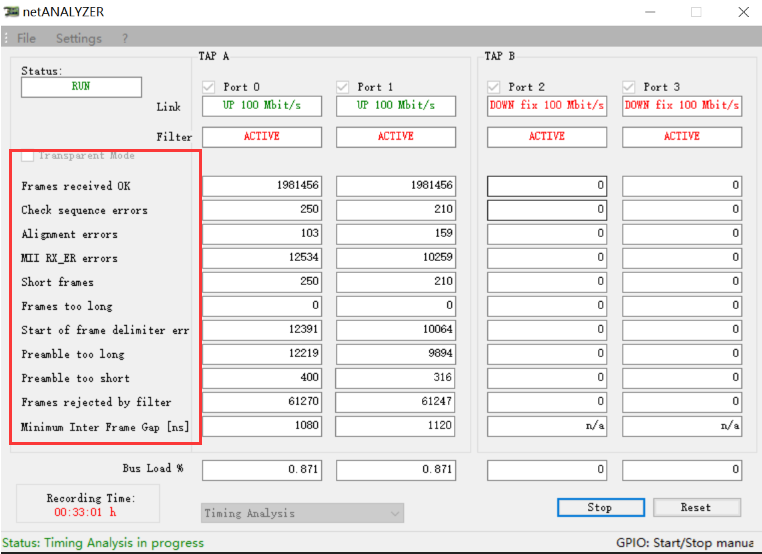Click Port 0 Frames received OK value 1981456
Viewport: 762px width, 554px height.
[x=262, y=186]
